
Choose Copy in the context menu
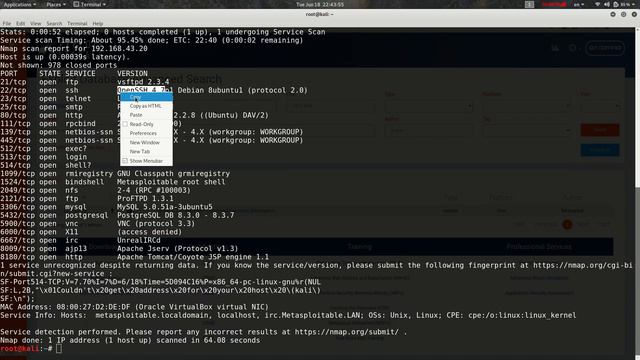pos(146,97)
